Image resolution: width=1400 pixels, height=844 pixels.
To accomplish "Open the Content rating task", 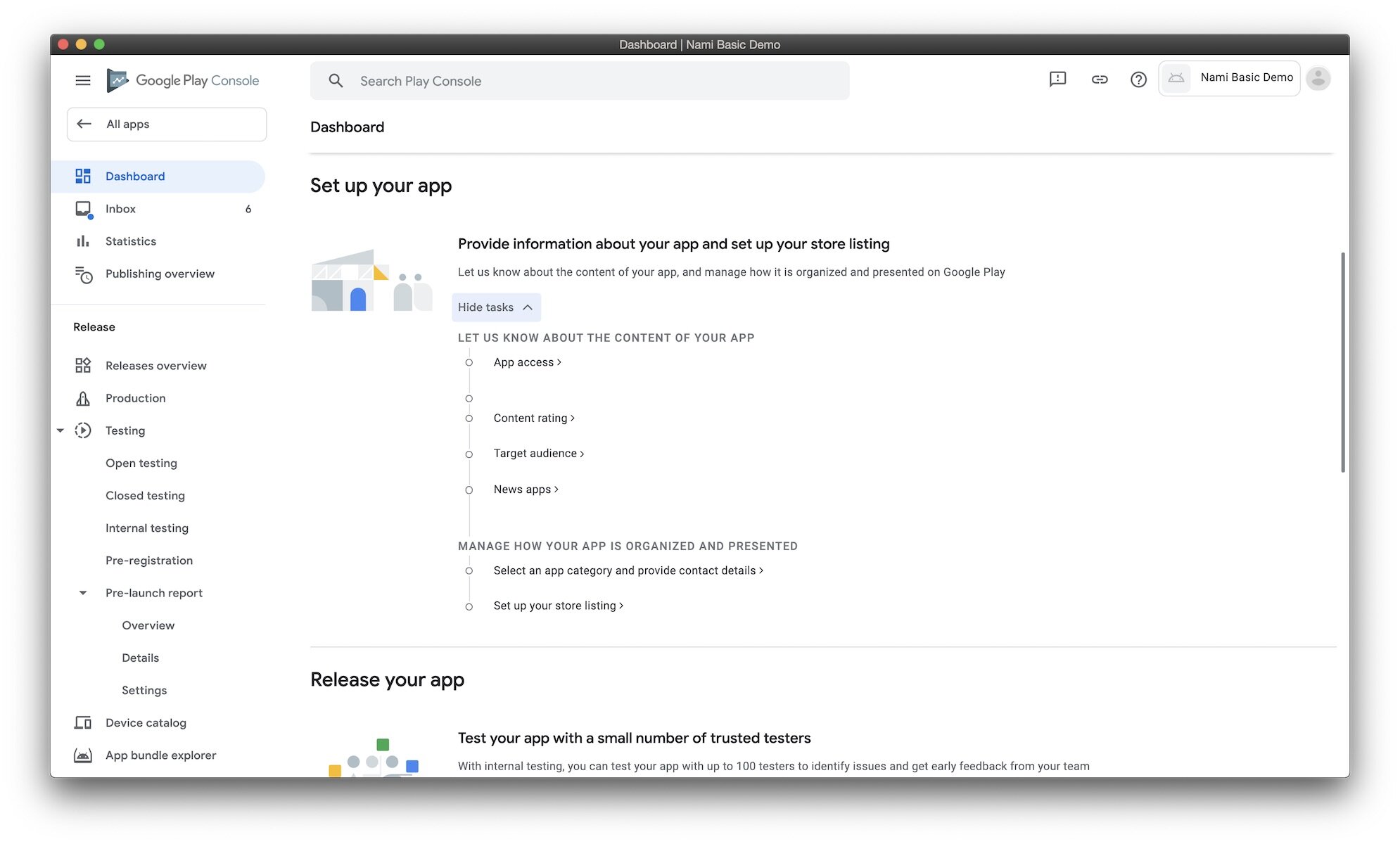I will pyautogui.click(x=534, y=418).
